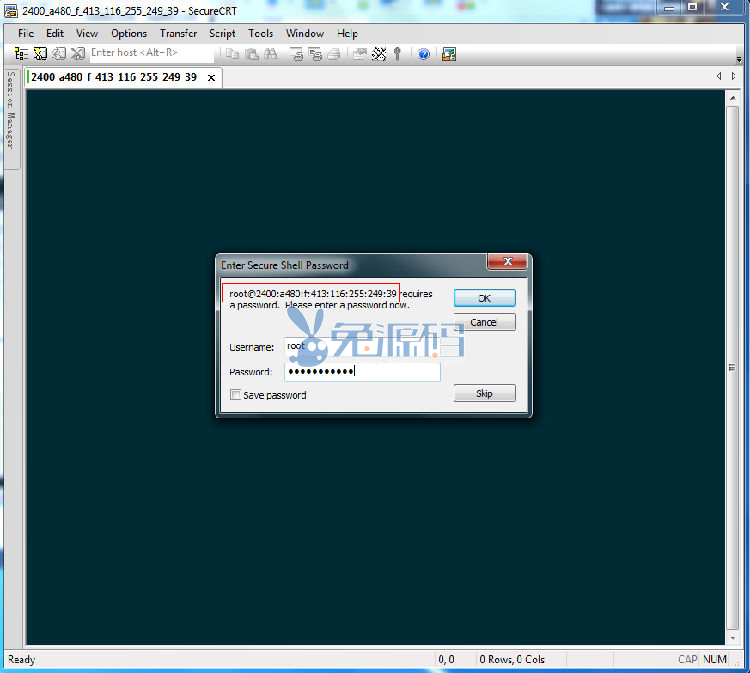Click the Print printer icon
Screen dimensions: 750x673
click(334, 54)
